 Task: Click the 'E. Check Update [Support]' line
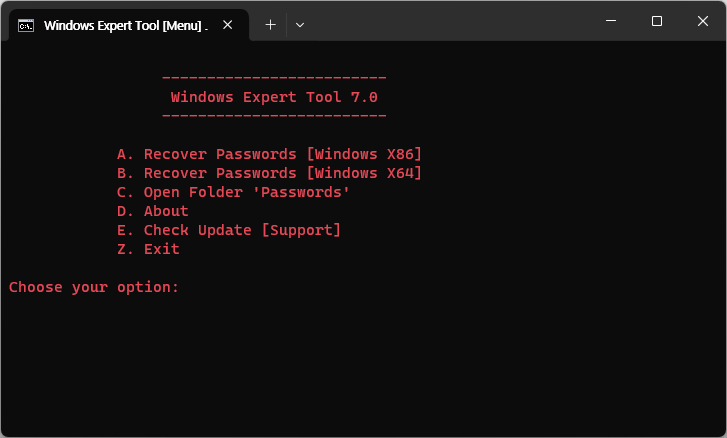(x=228, y=230)
